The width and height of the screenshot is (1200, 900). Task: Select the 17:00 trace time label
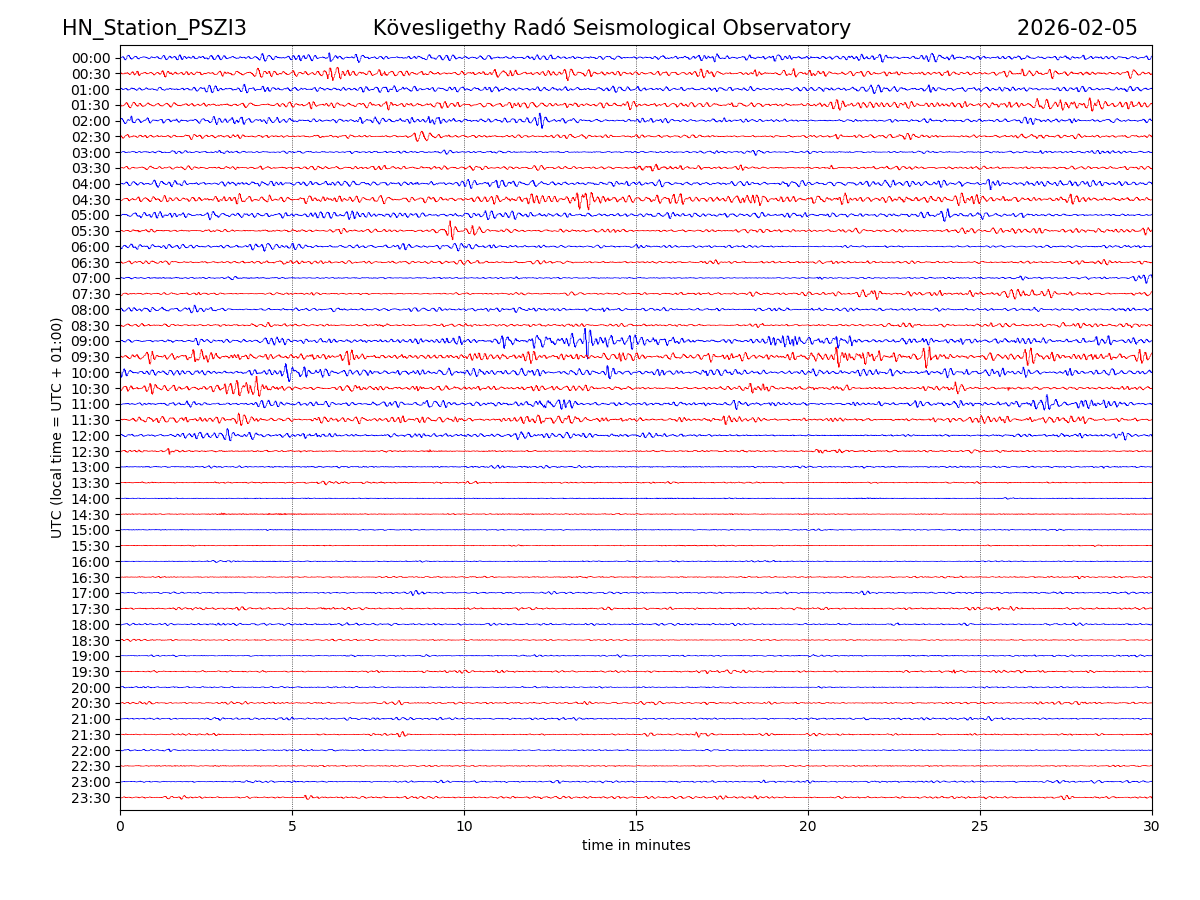(91, 593)
